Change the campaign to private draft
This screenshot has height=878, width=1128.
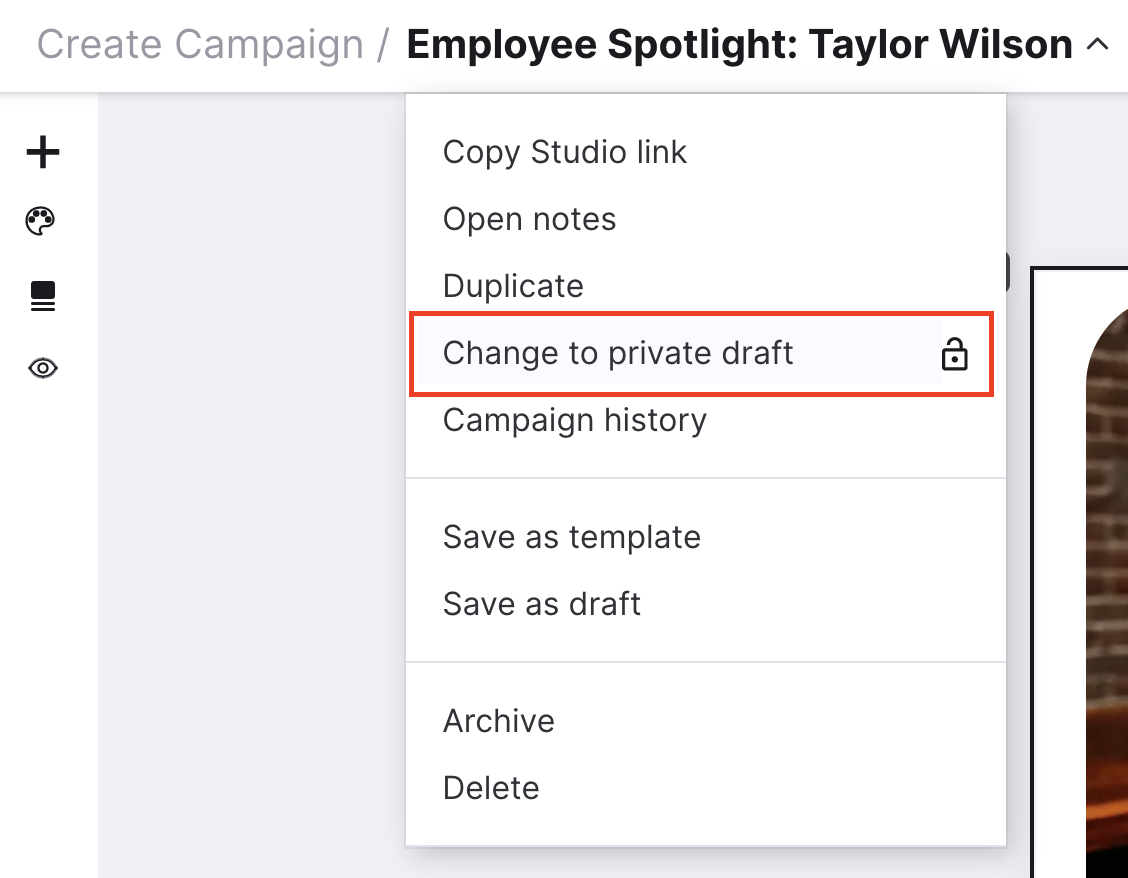pyautogui.click(x=618, y=353)
